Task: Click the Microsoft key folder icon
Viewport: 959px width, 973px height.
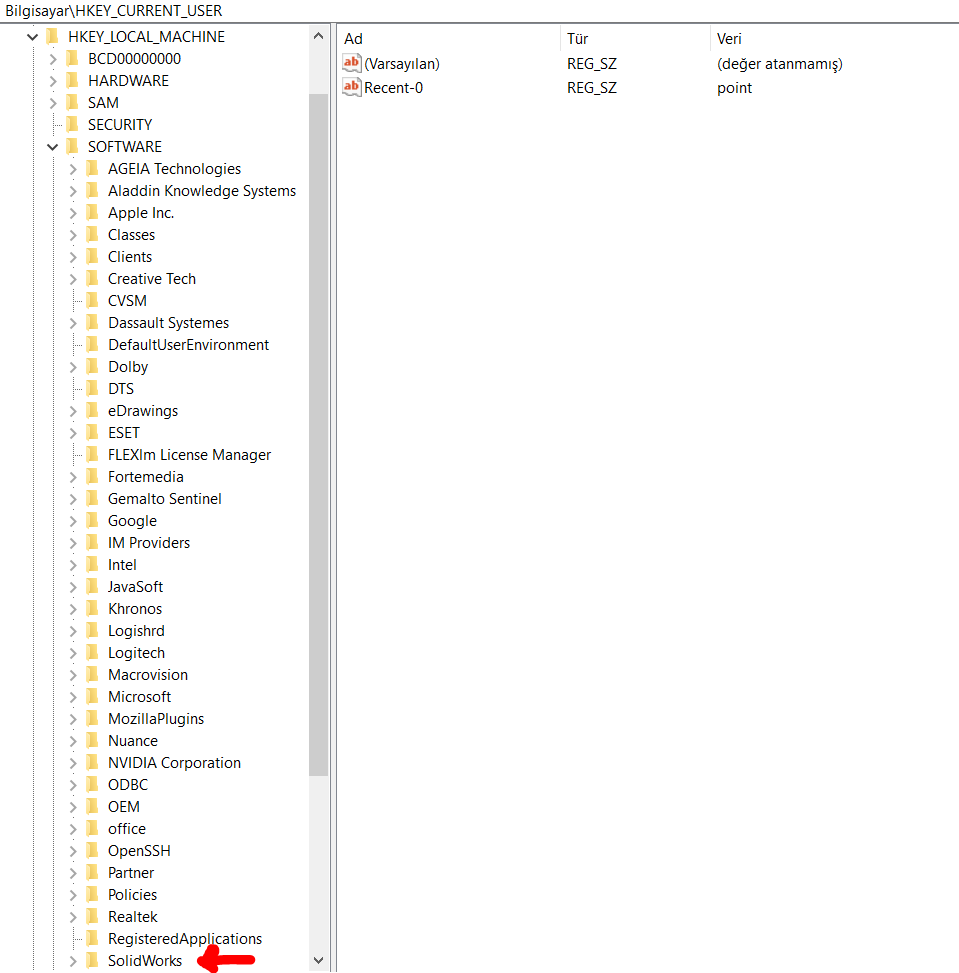Action: (92, 697)
